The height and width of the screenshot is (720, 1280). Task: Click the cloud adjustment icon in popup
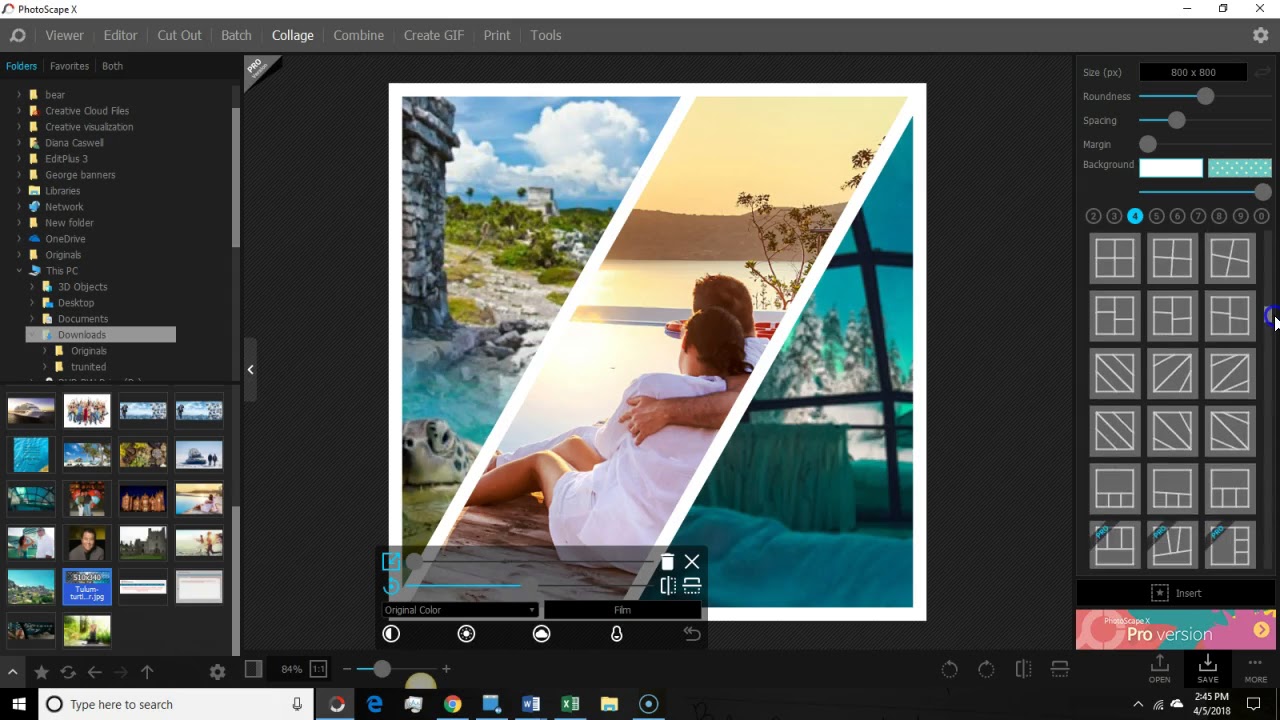541,634
